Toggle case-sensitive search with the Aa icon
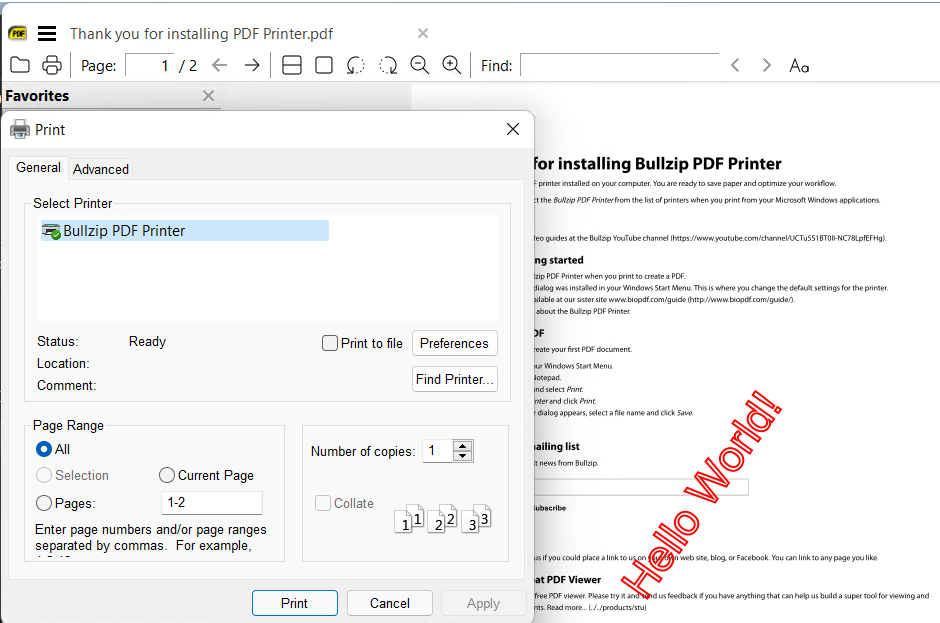This screenshot has height=623, width=940. click(x=798, y=65)
